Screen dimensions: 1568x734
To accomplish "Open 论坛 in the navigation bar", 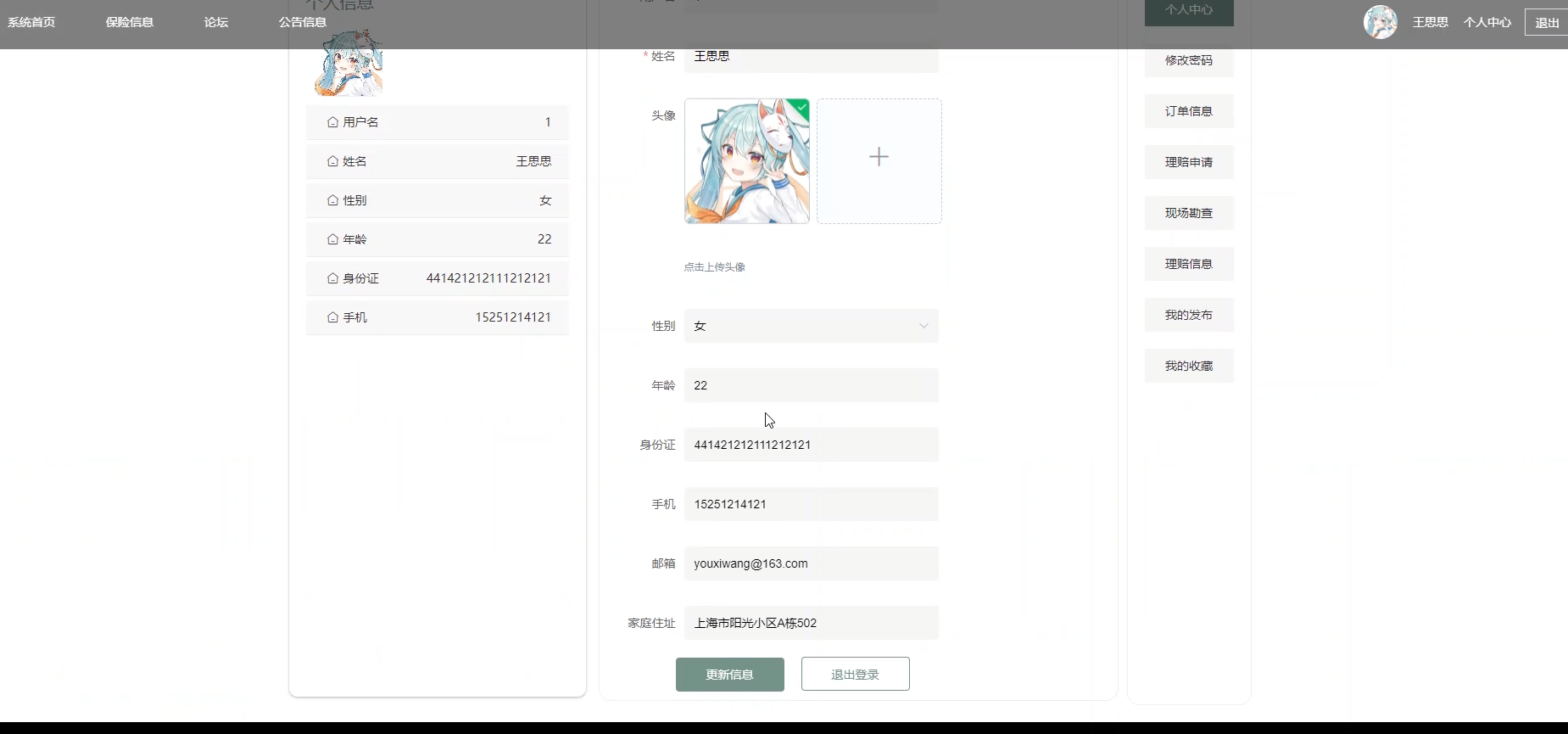I will [216, 22].
